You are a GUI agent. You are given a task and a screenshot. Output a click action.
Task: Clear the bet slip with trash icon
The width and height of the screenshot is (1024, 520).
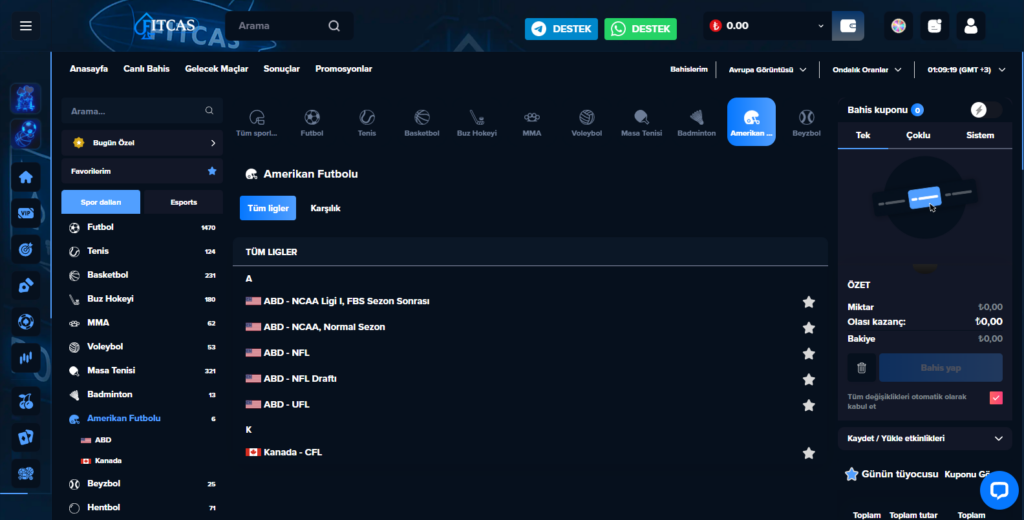click(861, 368)
